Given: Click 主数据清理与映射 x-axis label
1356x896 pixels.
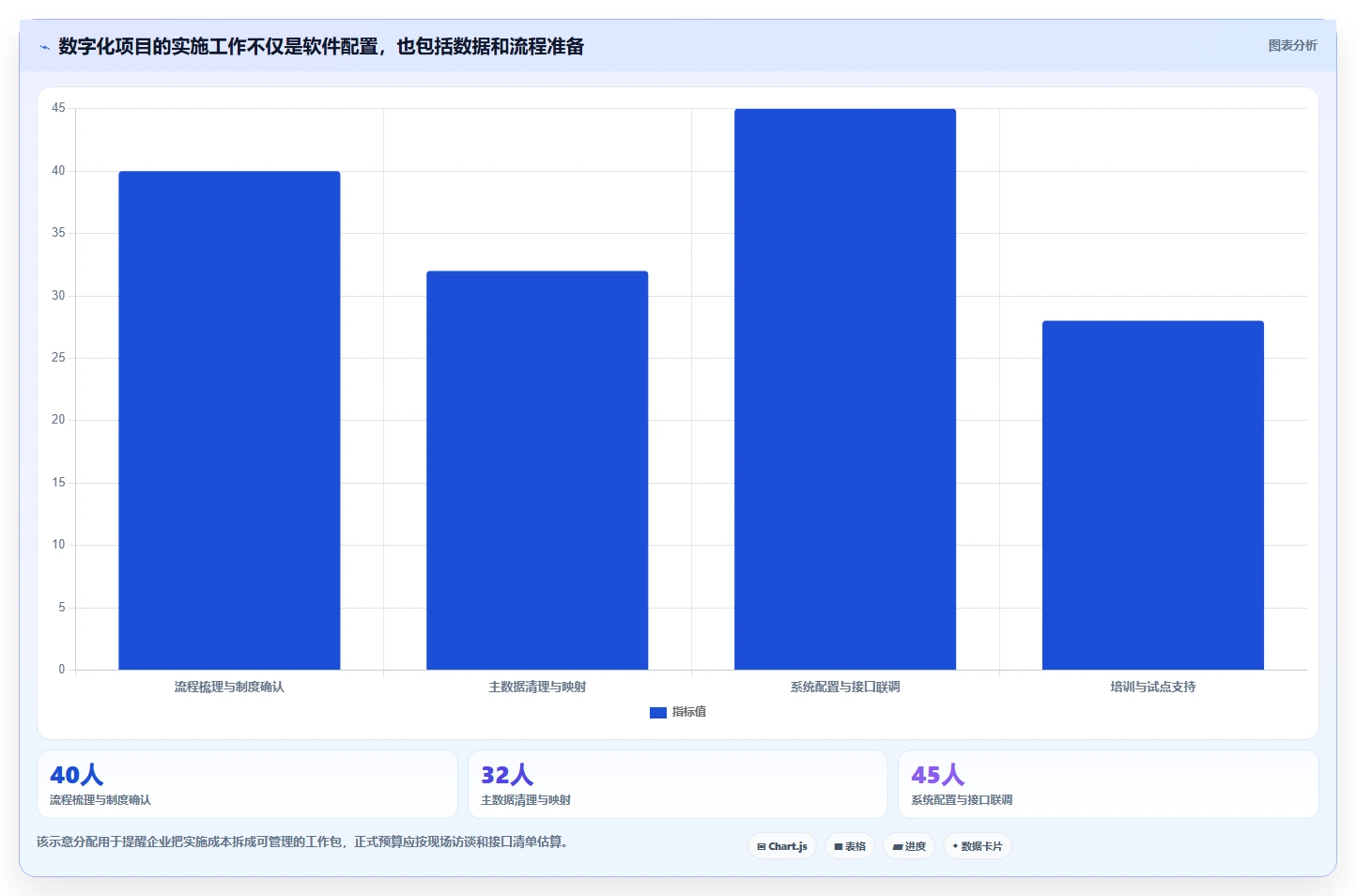Looking at the screenshot, I should [x=537, y=687].
